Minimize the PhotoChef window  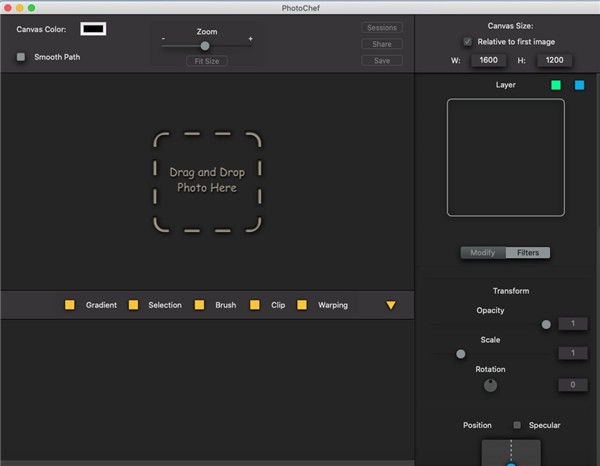coord(20,8)
